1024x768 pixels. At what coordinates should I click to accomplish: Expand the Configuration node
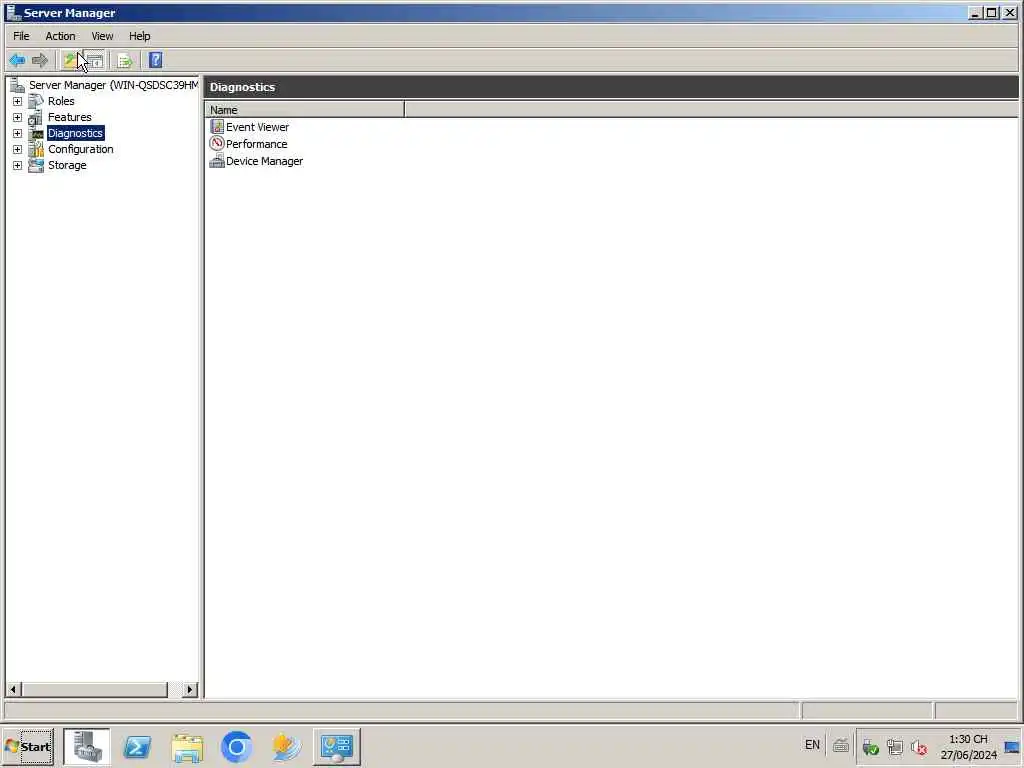pyautogui.click(x=18, y=150)
